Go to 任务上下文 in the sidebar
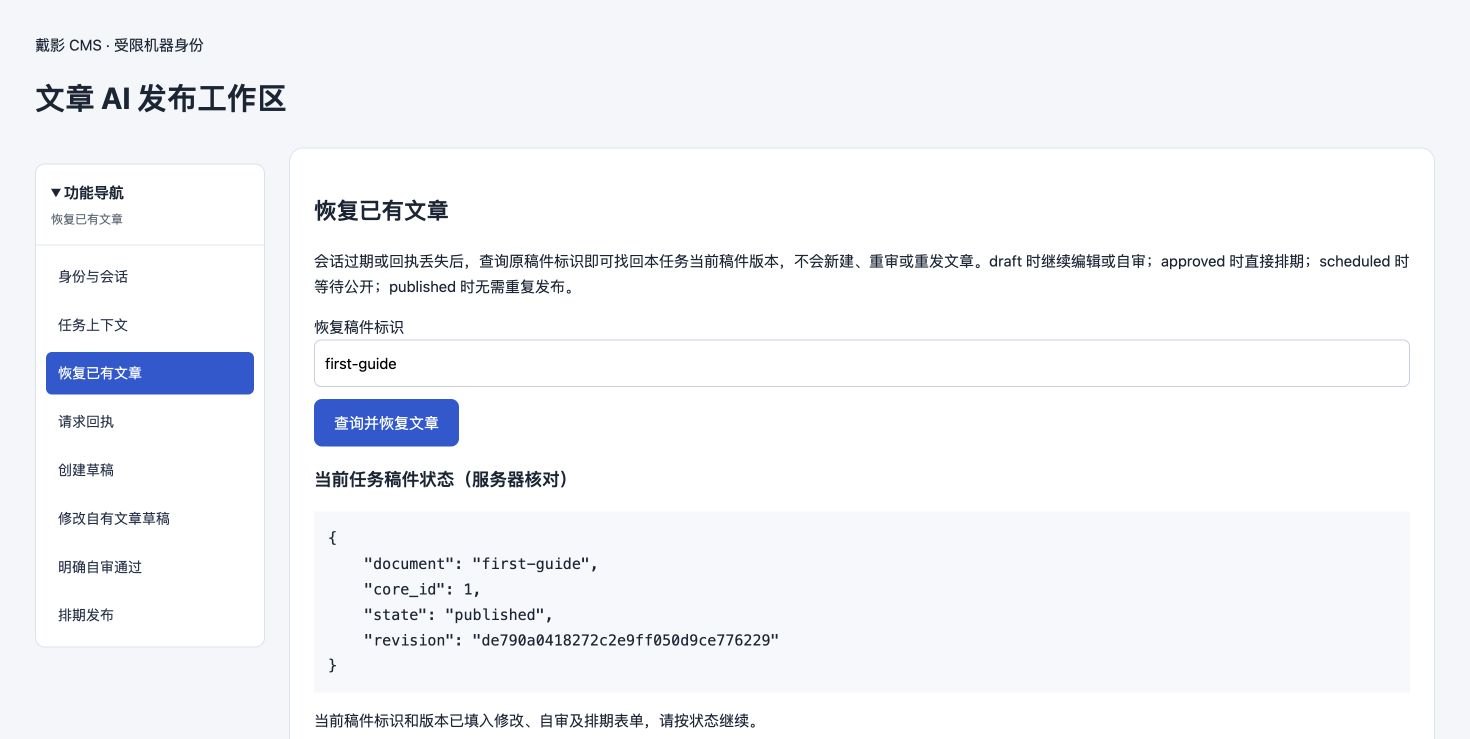Viewport: 1470px width, 739px height. 150,325
